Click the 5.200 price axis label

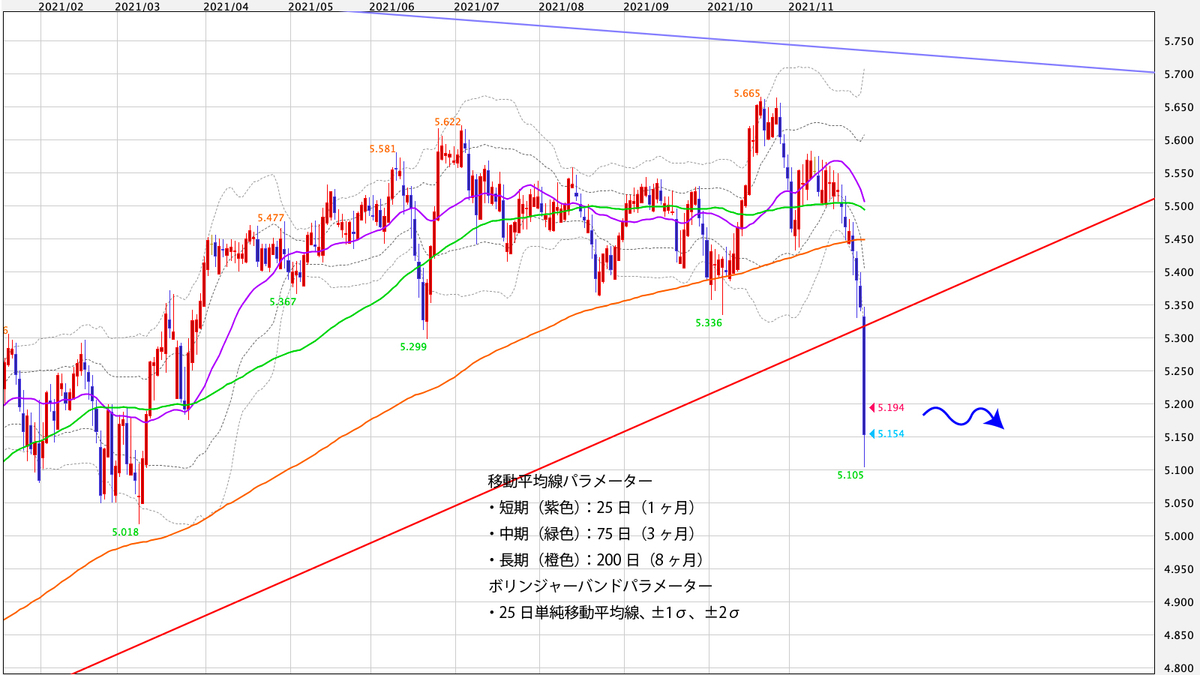point(1179,404)
